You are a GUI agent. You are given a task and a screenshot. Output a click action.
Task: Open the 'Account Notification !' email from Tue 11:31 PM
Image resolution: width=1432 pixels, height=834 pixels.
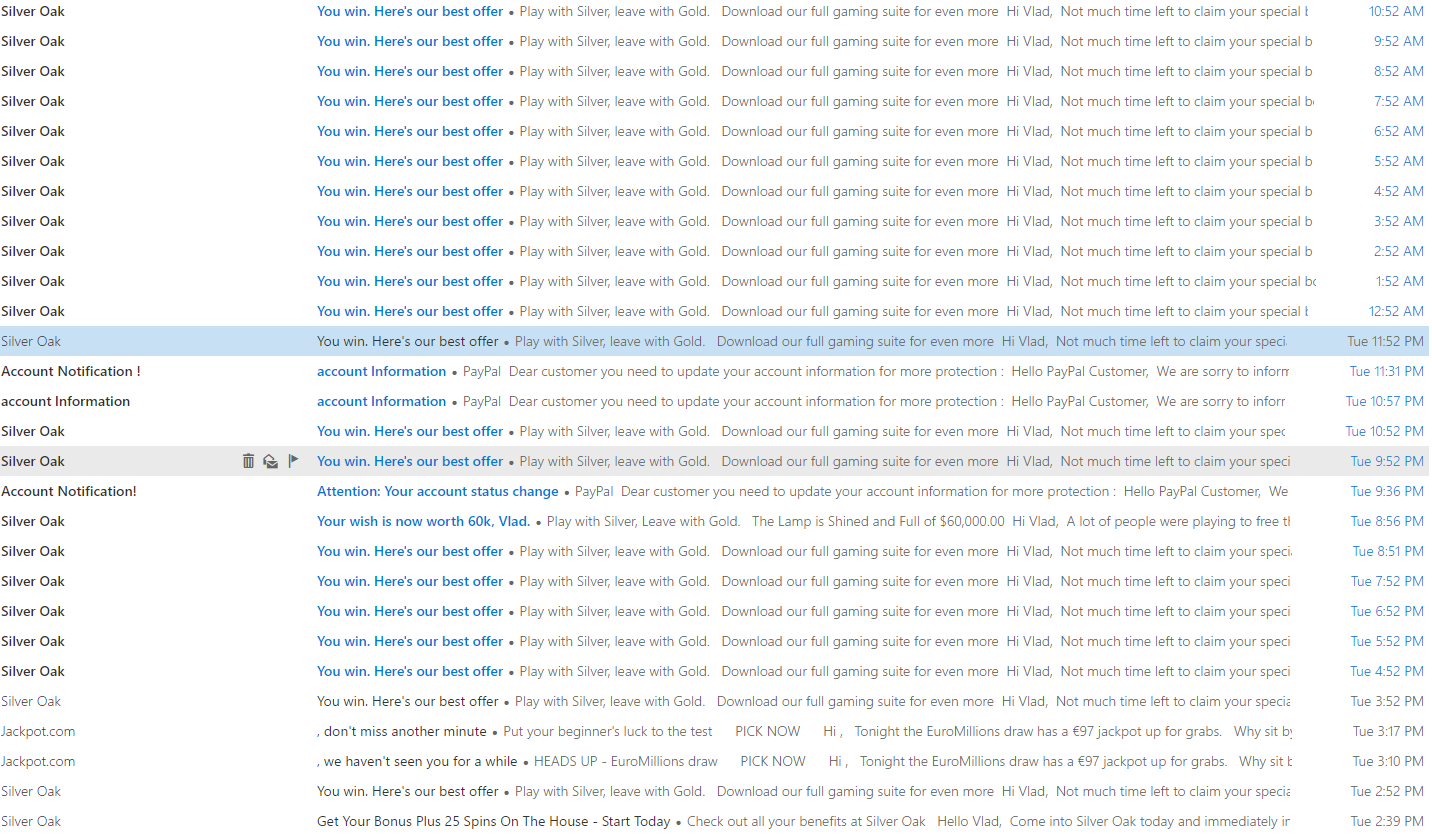(x=716, y=371)
